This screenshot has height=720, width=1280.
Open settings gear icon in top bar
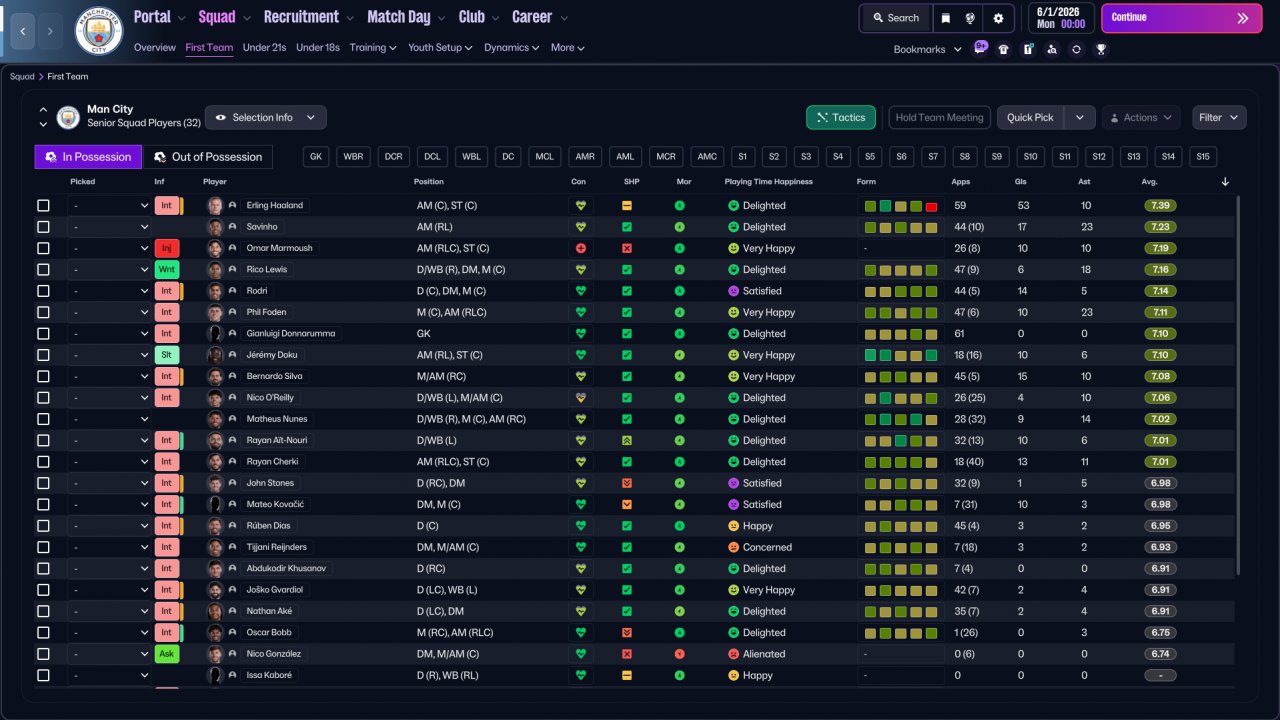pyautogui.click(x=998, y=18)
